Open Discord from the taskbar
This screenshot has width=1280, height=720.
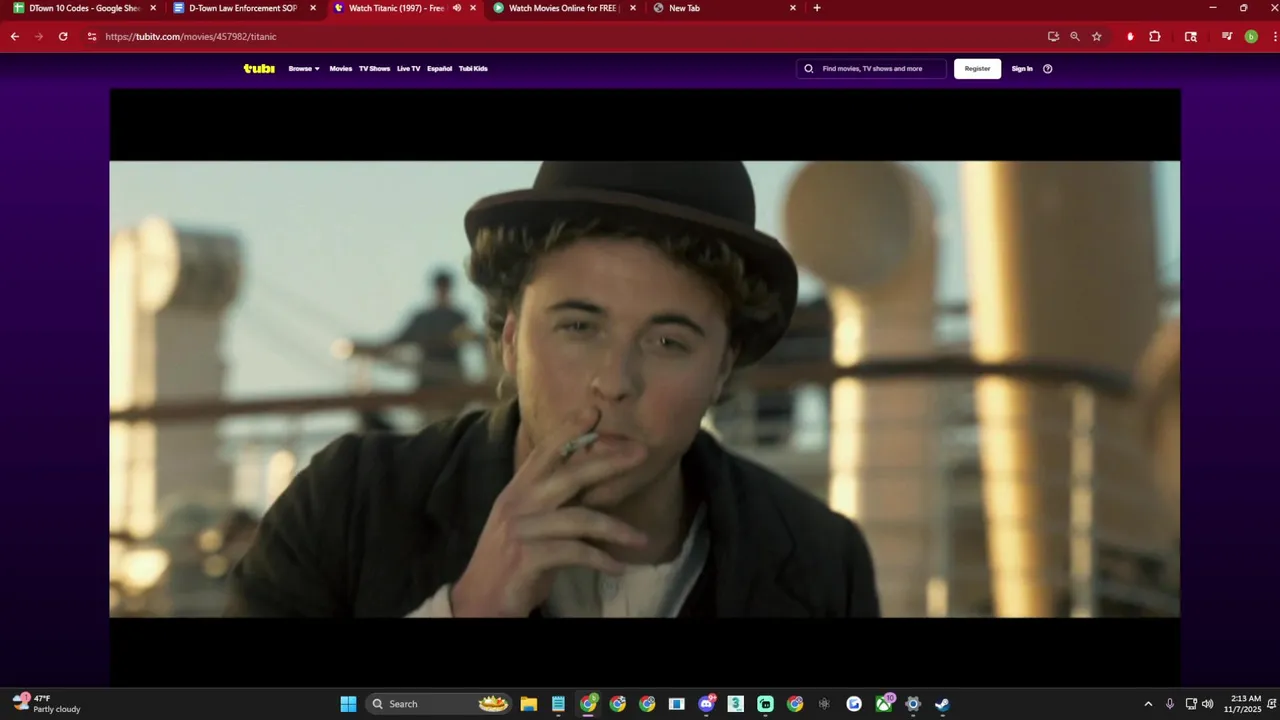point(707,704)
